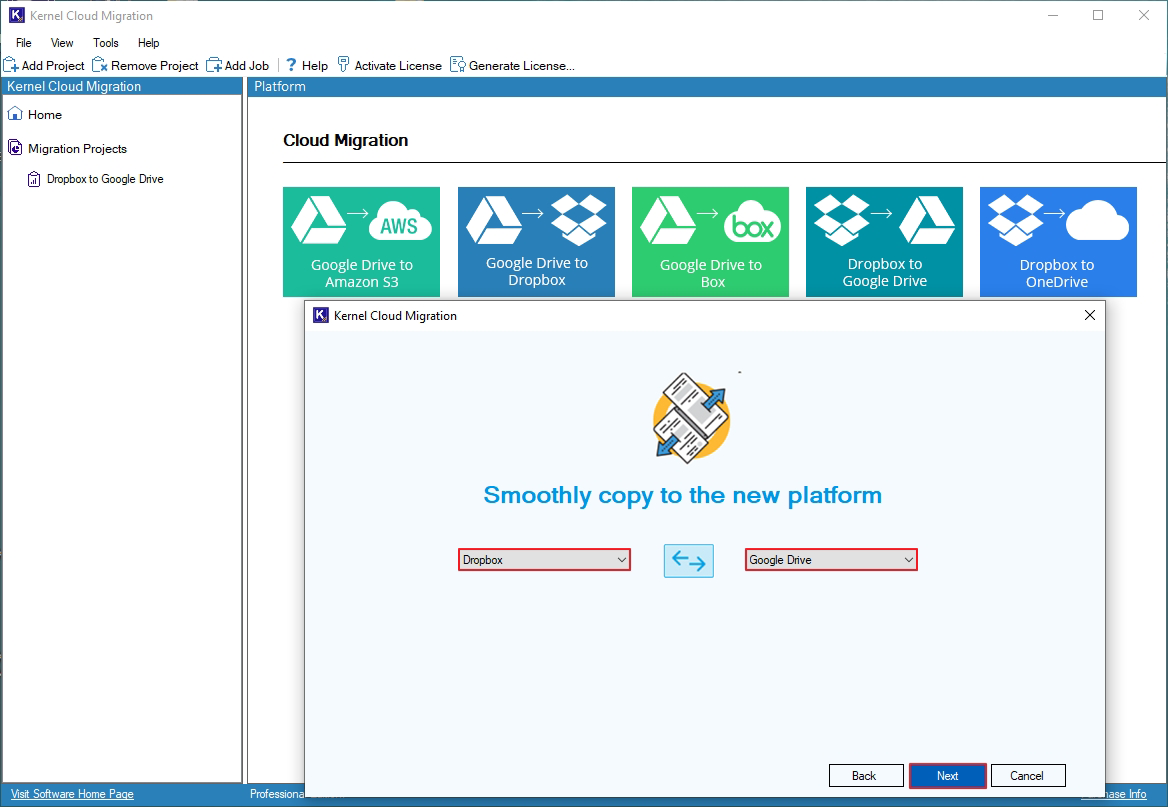Click the Kernel logo in dialog title bar
The image size is (1168, 807).
coord(320,315)
